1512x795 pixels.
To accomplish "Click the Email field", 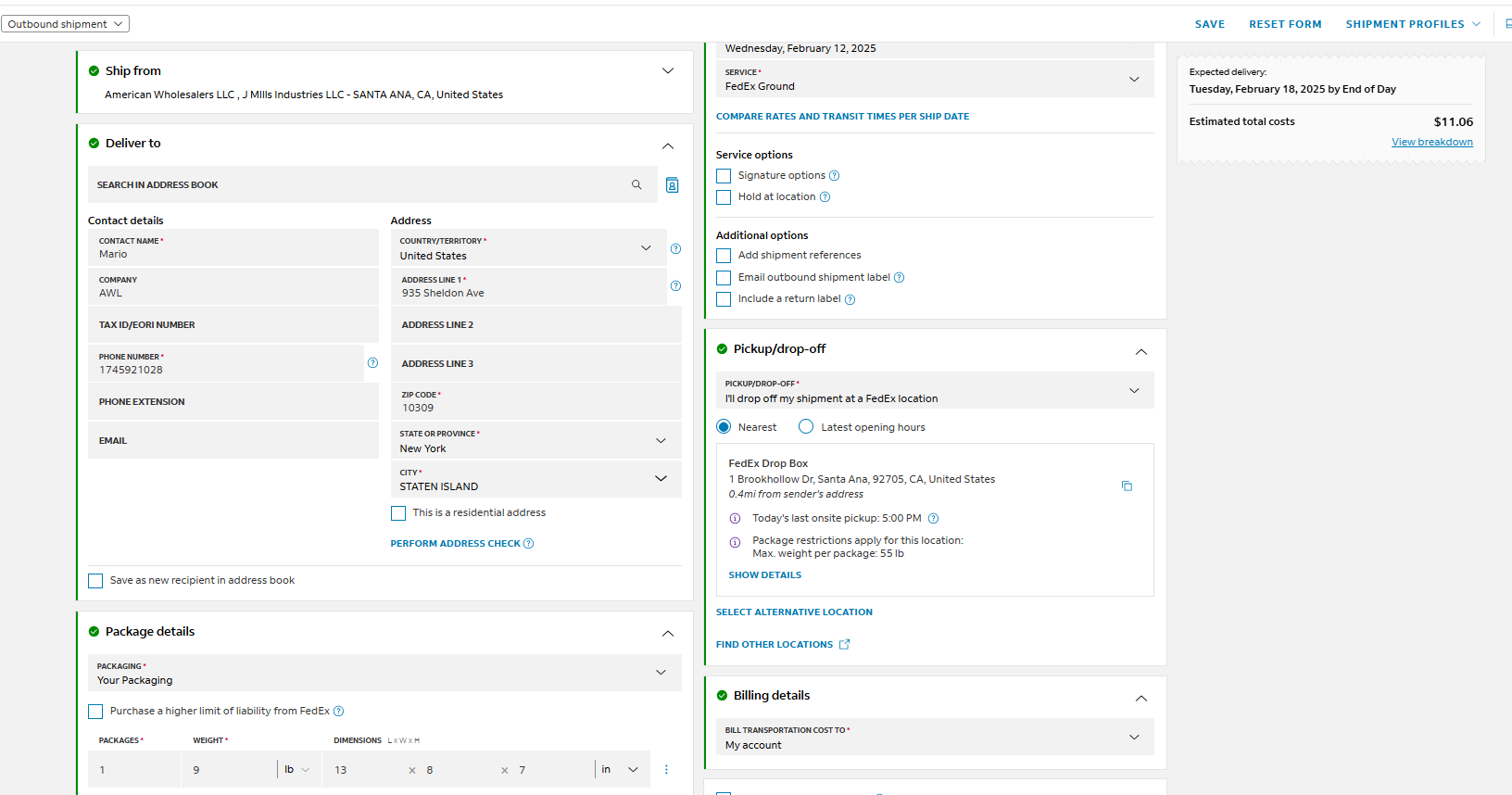I will click(233, 441).
